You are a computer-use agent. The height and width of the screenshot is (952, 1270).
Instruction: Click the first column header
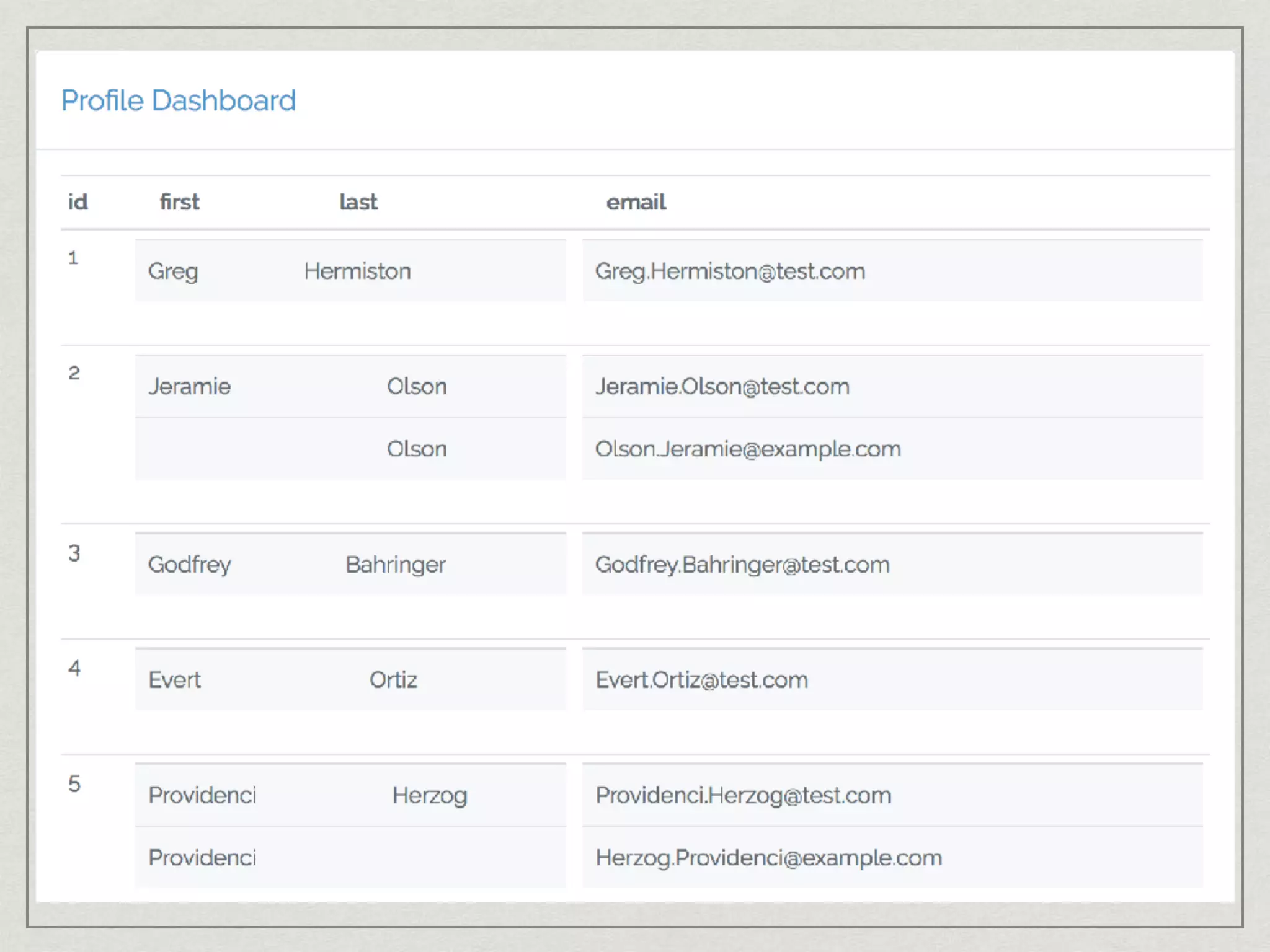[x=180, y=202]
